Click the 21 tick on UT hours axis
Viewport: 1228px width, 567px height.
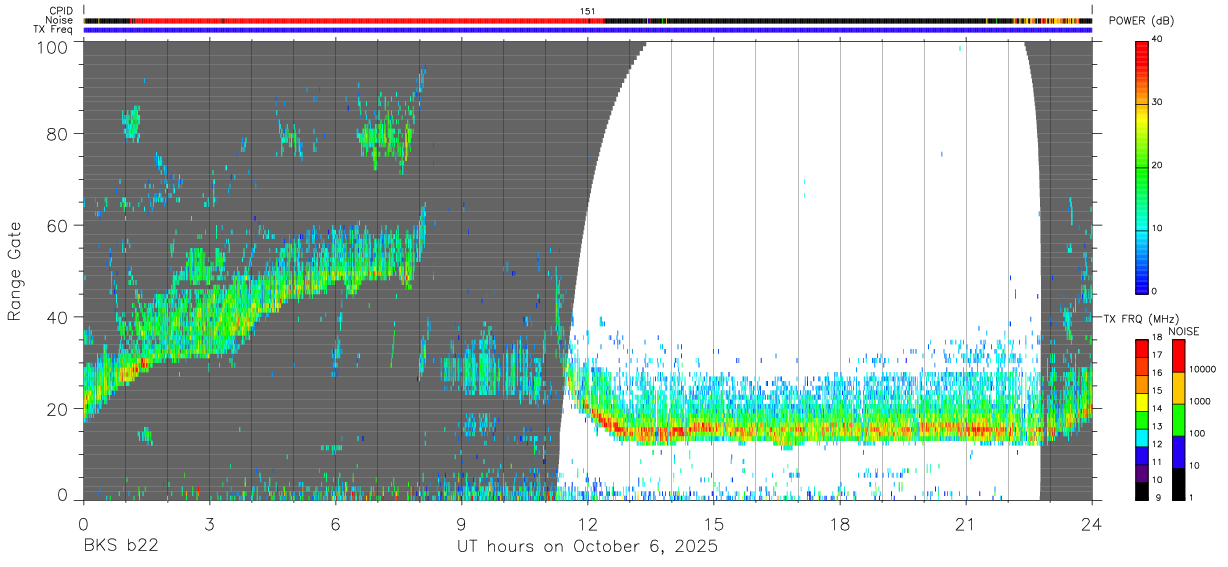tap(966, 523)
